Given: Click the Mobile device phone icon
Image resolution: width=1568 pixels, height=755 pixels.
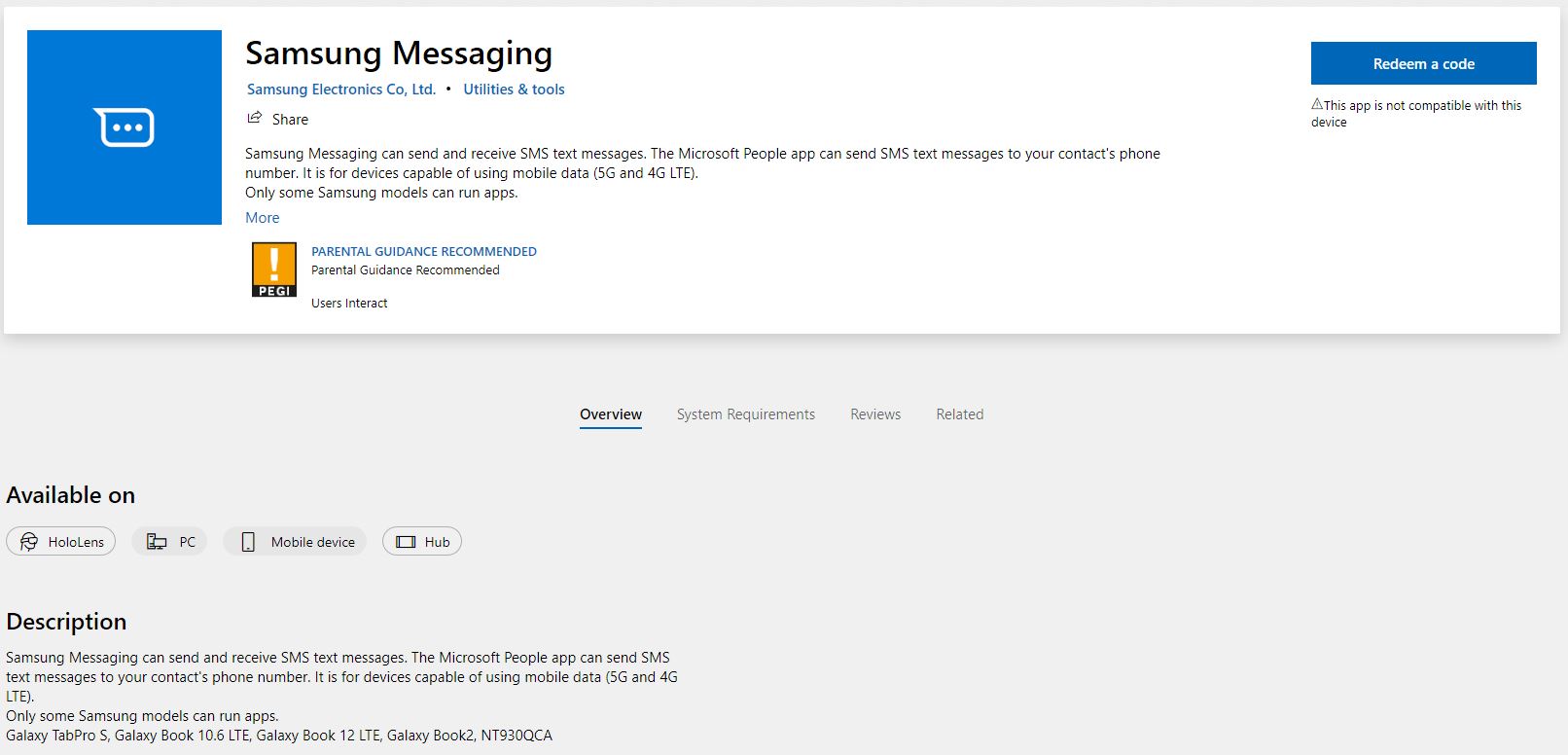Looking at the screenshot, I should tap(248, 542).
